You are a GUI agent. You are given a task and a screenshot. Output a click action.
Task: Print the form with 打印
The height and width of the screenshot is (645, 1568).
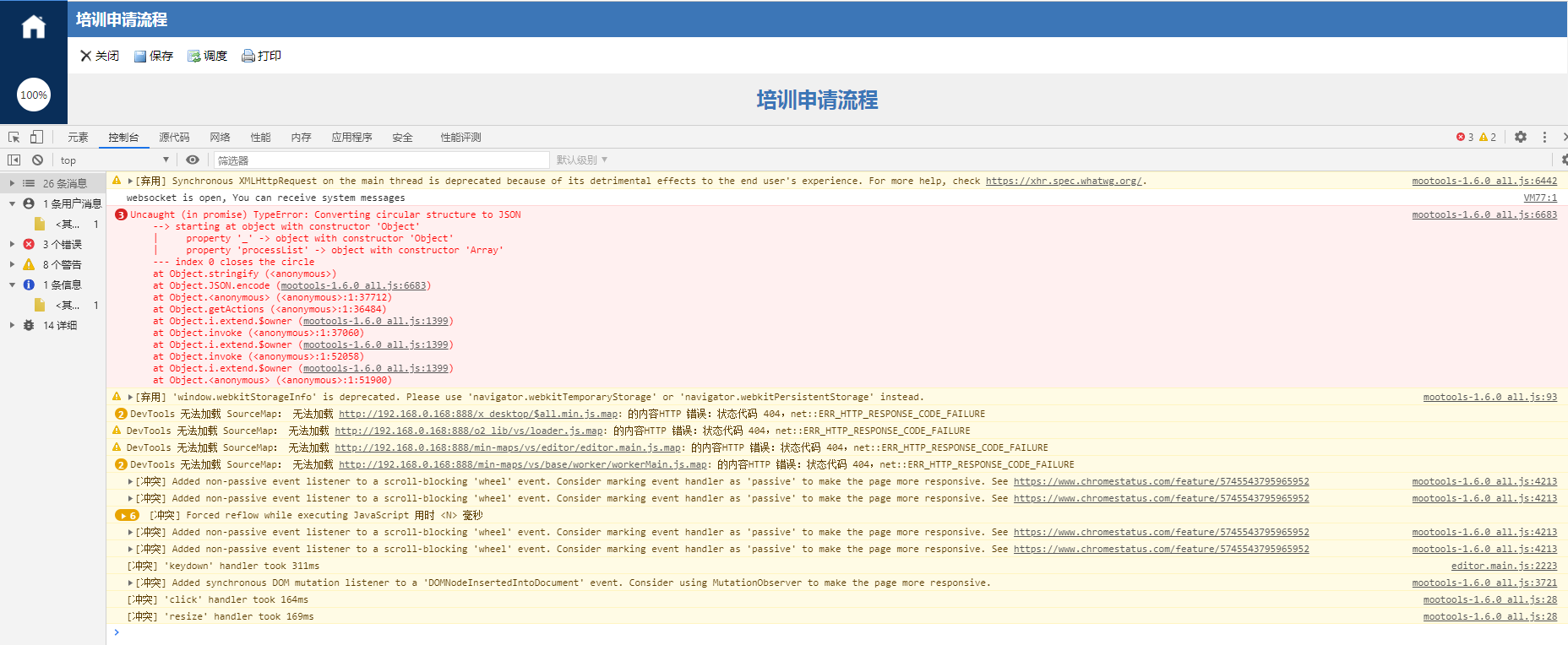pyautogui.click(x=262, y=56)
